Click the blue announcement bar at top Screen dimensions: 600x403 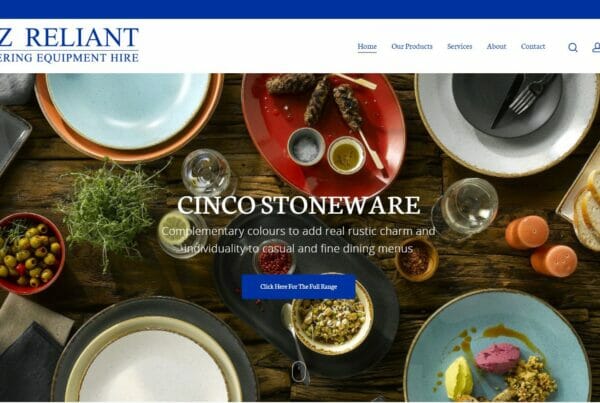click(x=300, y=9)
